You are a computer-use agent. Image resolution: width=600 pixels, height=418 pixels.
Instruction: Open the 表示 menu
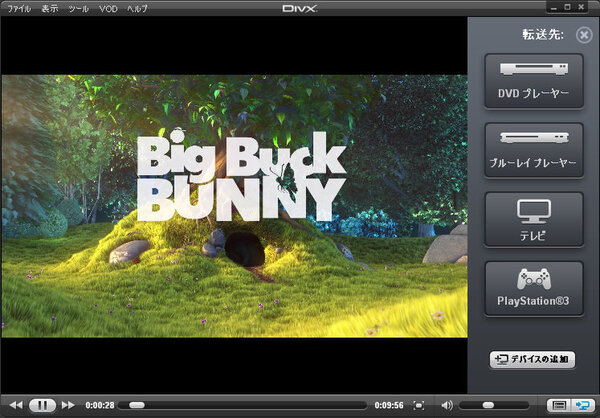click(x=50, y=8)
